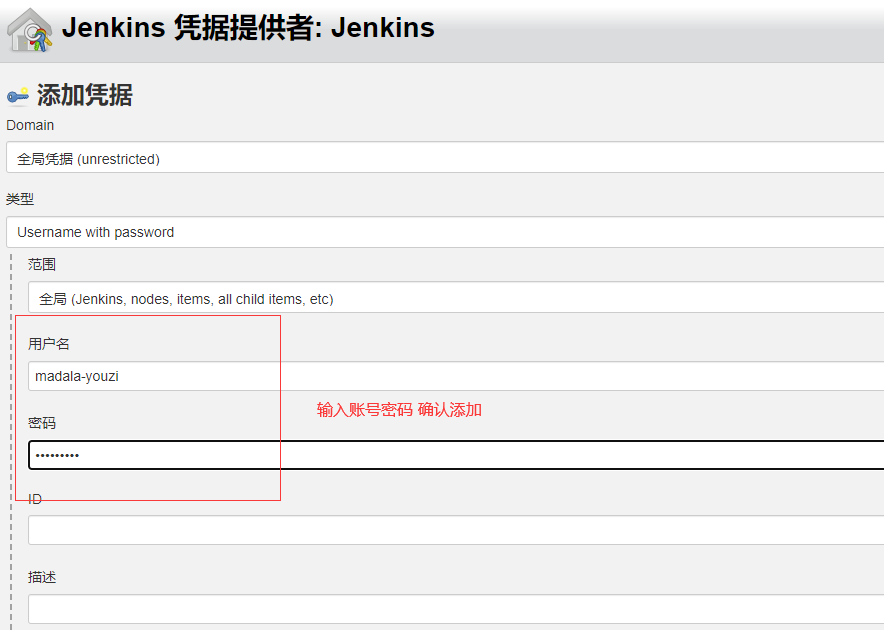This screenshot has height=630, width=884.
Task: Click into the empty 描述 field
Action: point(456,609)
